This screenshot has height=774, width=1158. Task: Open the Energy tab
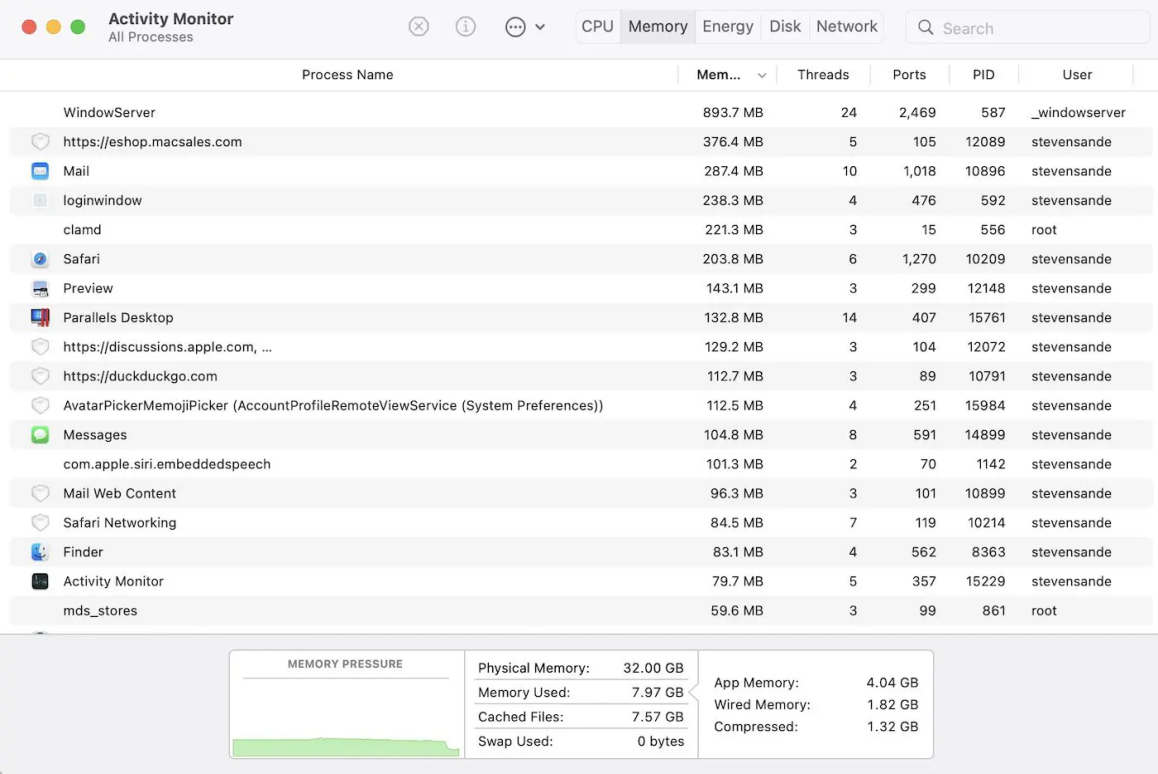(x=727, y=27)
